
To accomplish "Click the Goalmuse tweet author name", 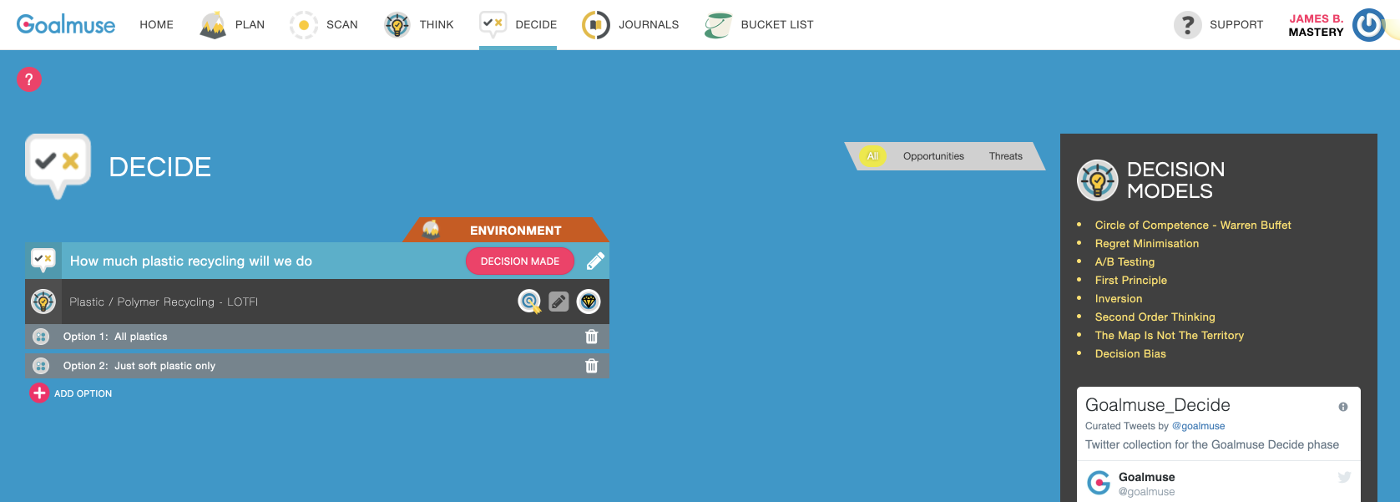I will click(1146, 477).
